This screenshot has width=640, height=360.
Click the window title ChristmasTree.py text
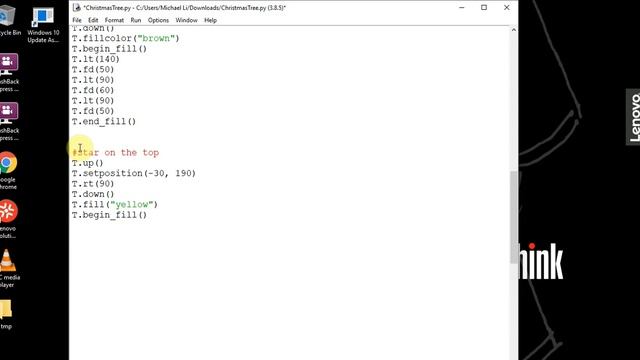(x=184, y=8)
